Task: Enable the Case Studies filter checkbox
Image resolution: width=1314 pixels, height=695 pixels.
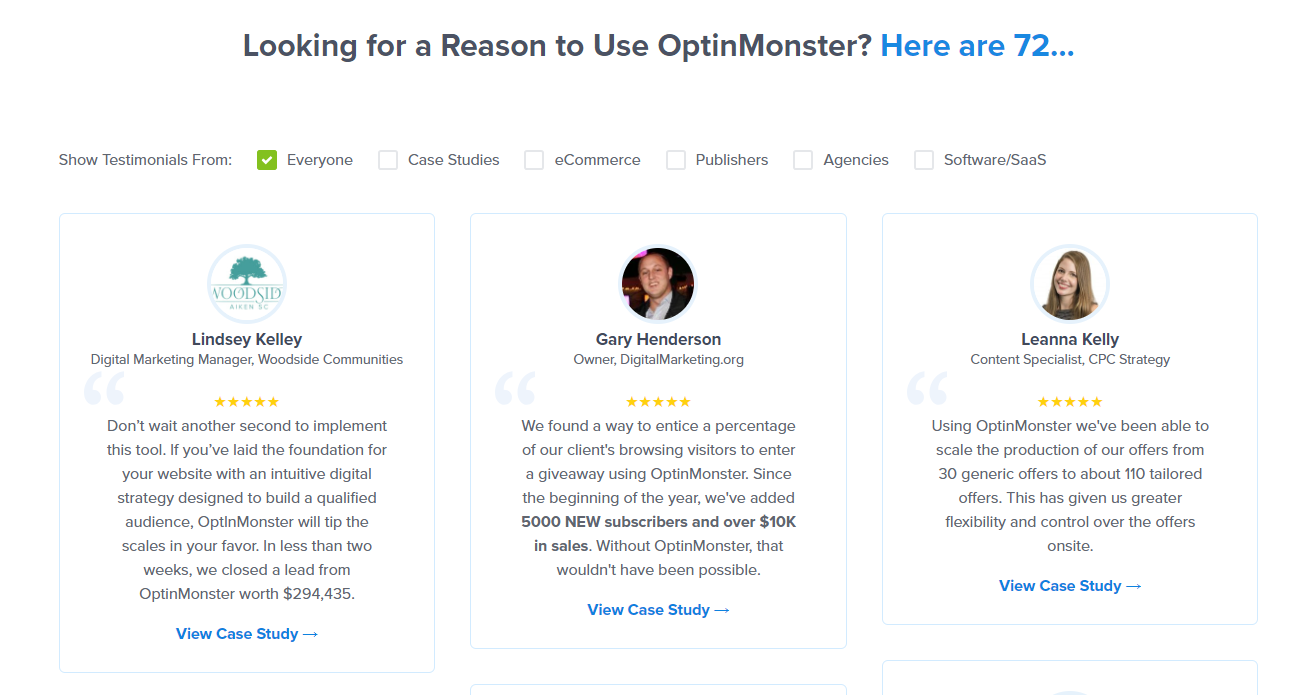Action: tap(388, 160)
